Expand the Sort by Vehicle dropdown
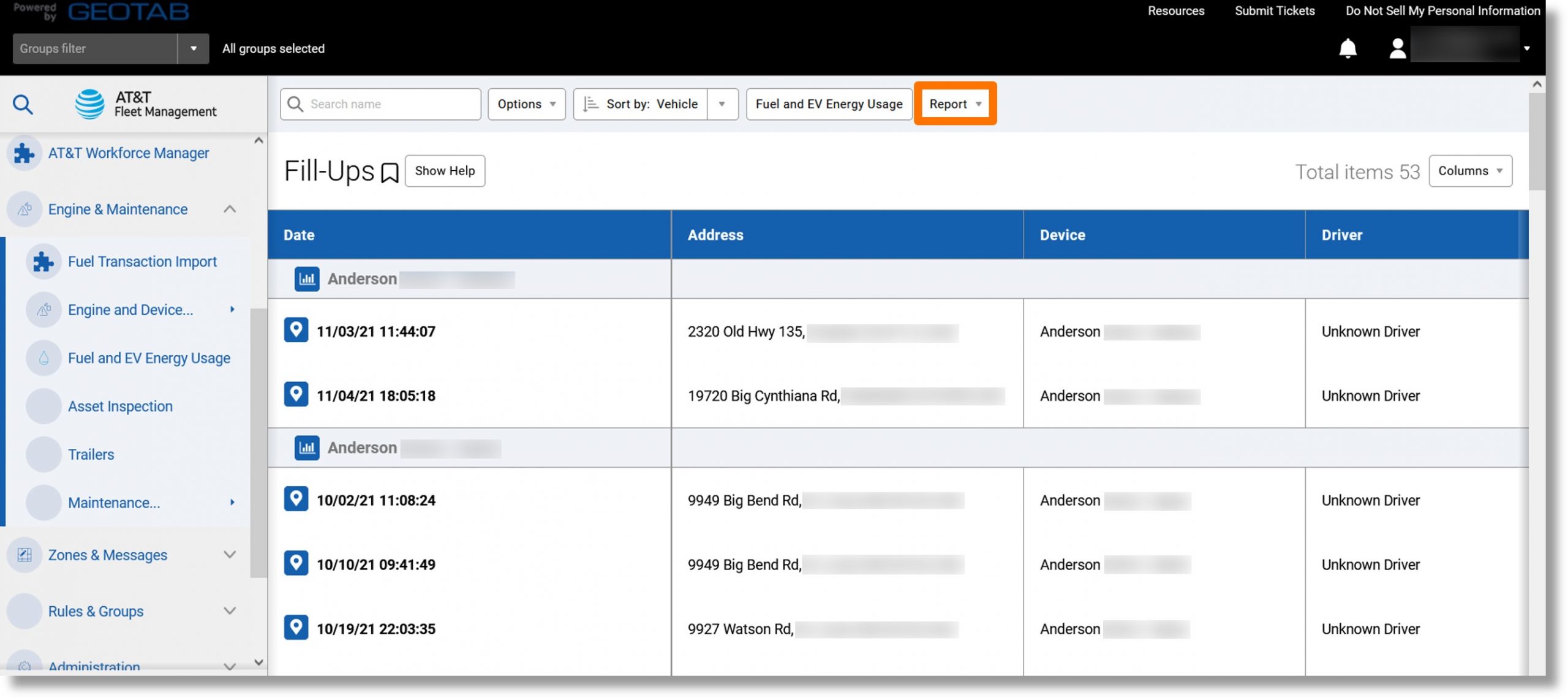 point(722,103)
